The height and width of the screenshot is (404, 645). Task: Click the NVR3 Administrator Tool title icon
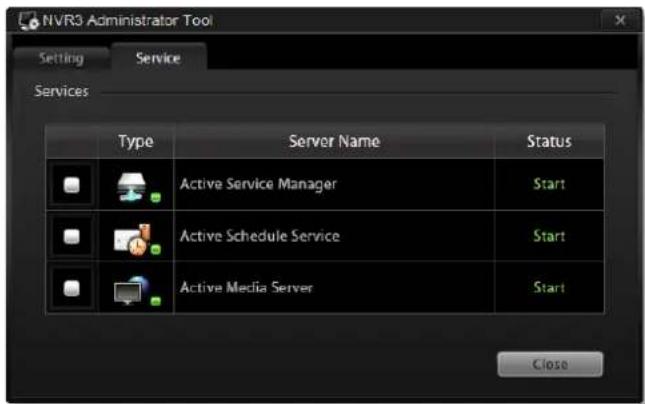point(28,21)
